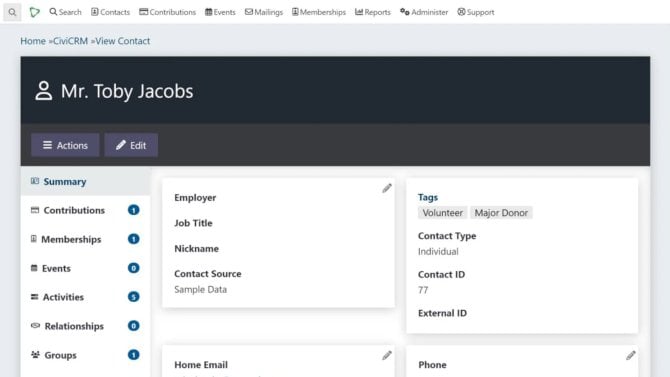Click the Groups people icon in sidebar

tap(35, 355)
